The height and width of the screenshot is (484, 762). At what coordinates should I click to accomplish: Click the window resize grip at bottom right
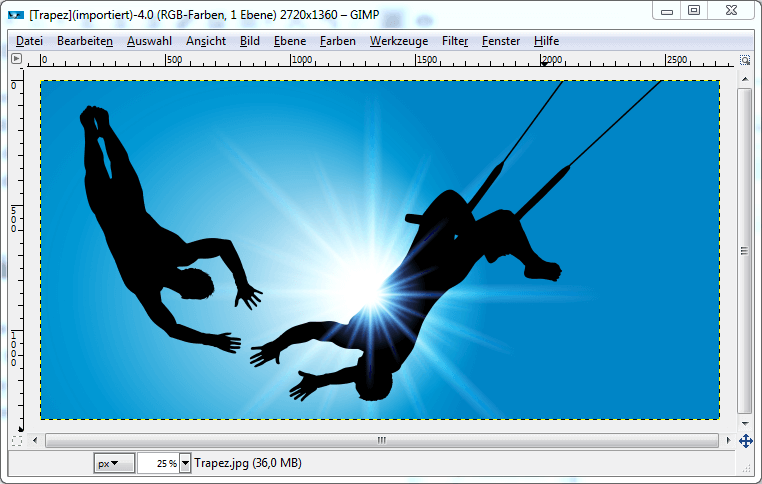pyautogui.click(x=746, y=468)
